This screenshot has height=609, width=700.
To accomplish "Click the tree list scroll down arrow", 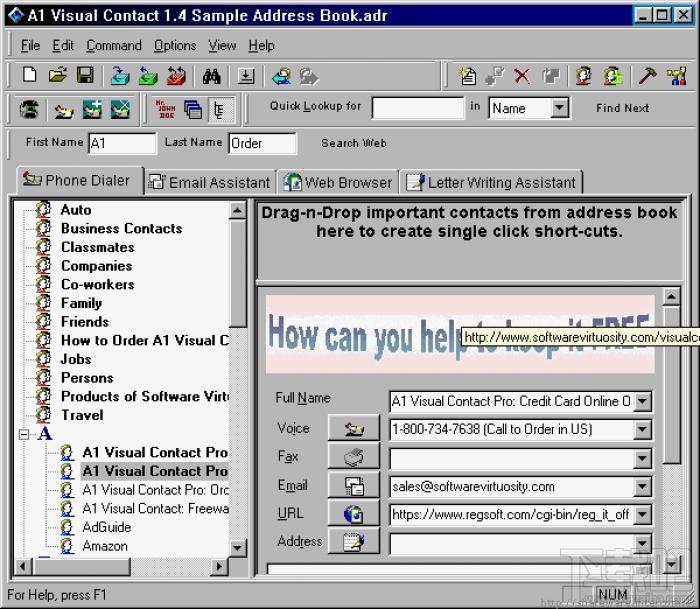I will click(237, 548).
